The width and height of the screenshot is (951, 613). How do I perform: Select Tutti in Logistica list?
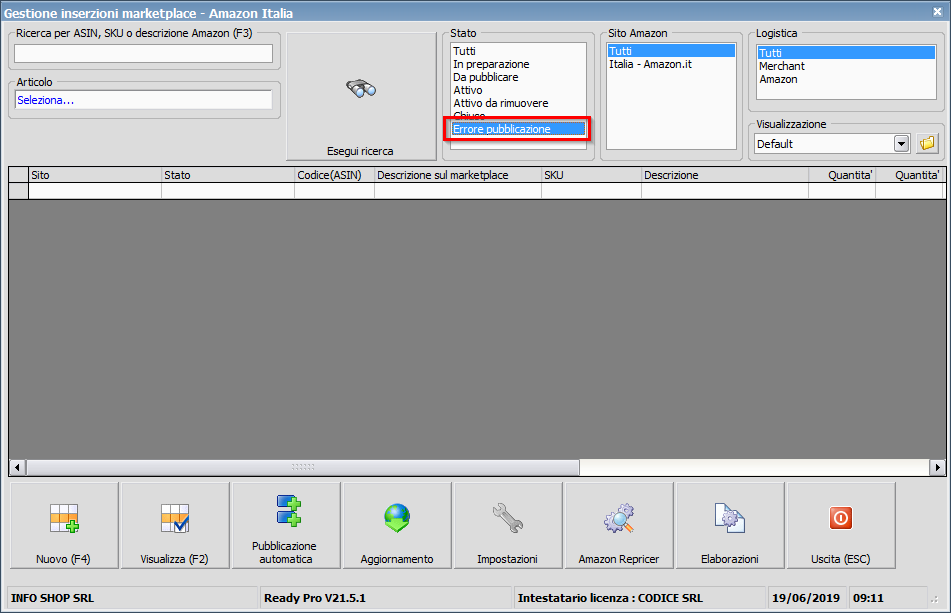pos(846,53)
